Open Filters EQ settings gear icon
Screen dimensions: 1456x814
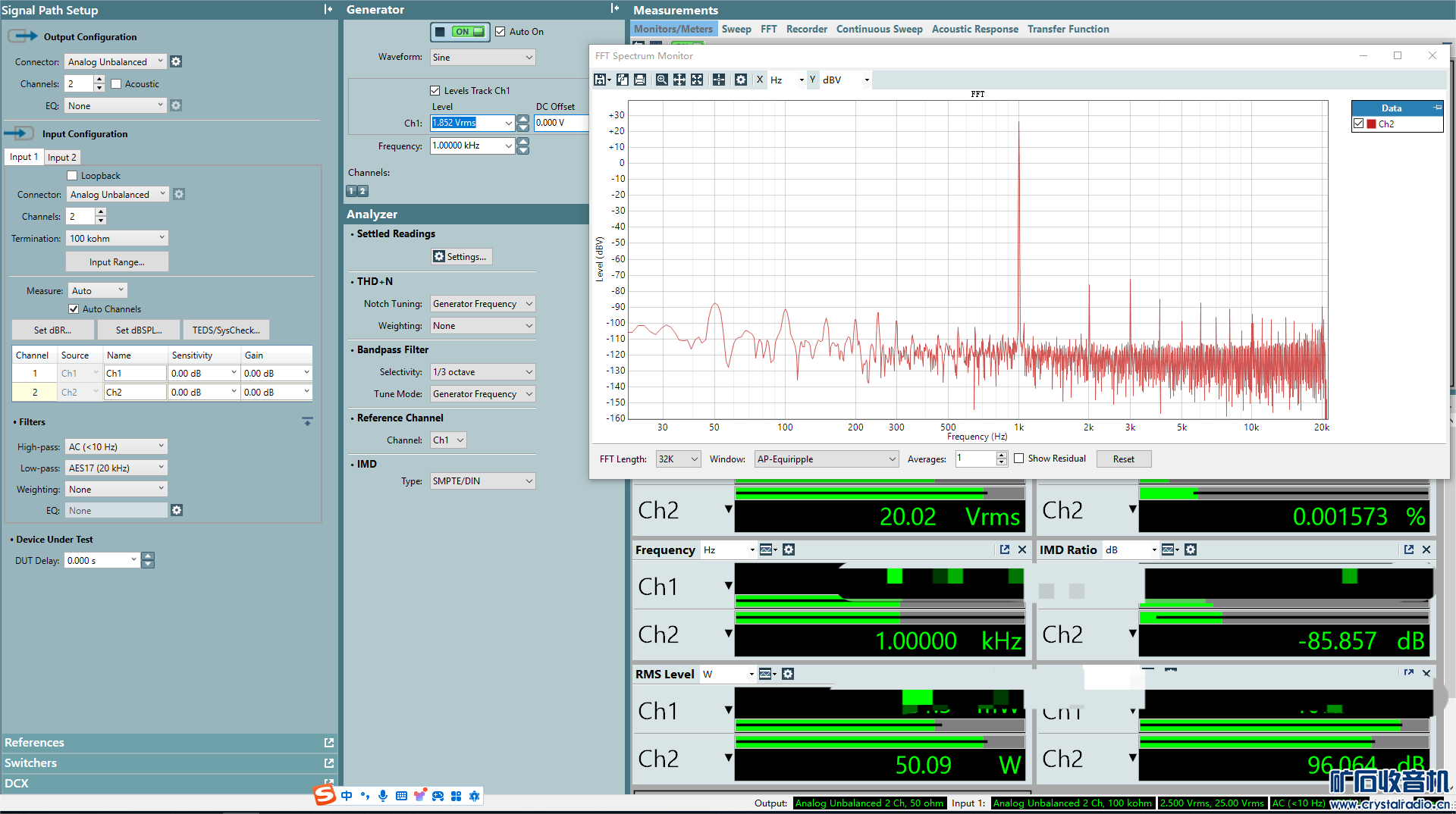click(177, 510)
